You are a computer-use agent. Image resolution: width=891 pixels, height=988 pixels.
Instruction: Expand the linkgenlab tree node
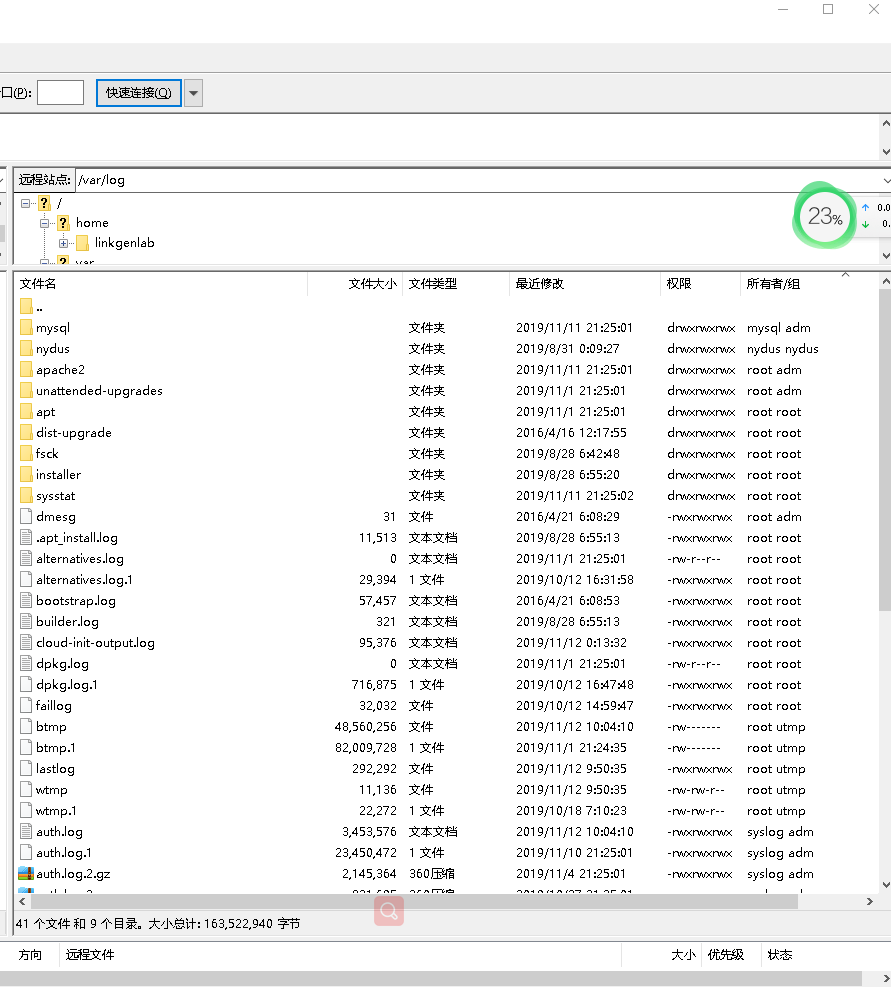pos(63,243)
